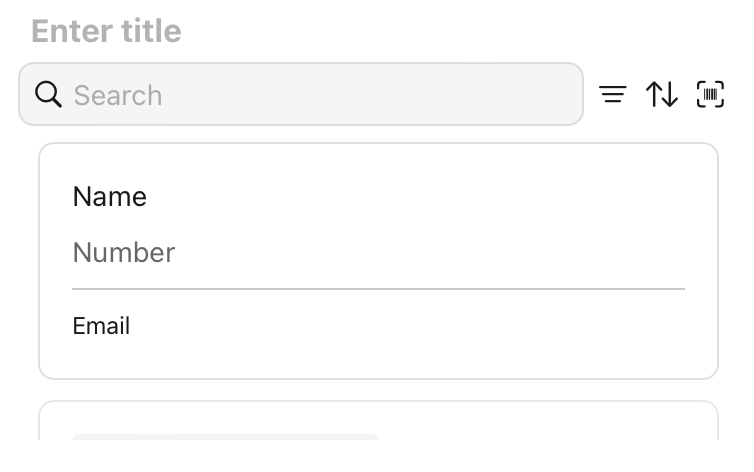Click the divider line under Number
This screenshot has width=754, height=472.
378,289
